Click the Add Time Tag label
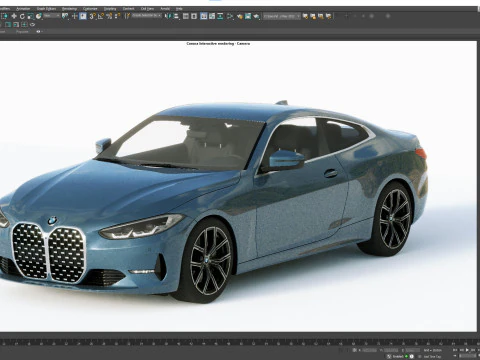This screenshot has height=360, width=480. pyautogui.click(x=433, y=357)
